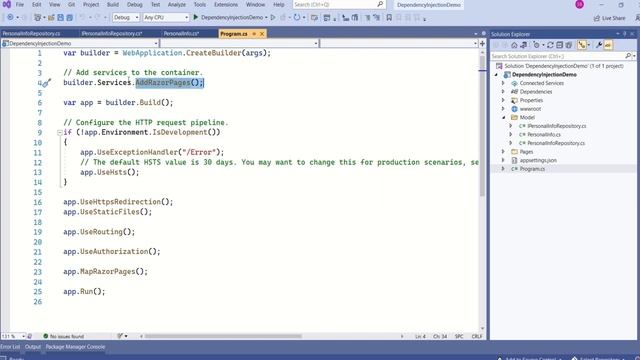Toggle track active item button in Solution Explorer
Image resolution: width=640 pixels, height=360 pixels.
tap(582, 45)
